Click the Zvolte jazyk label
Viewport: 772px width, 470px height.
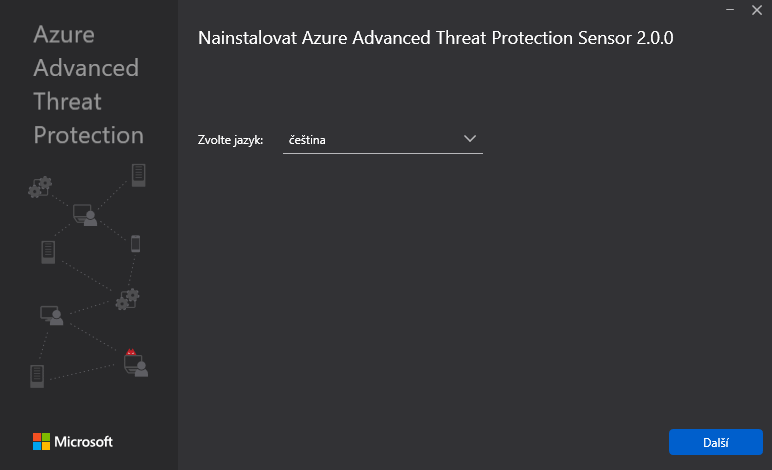230,140
